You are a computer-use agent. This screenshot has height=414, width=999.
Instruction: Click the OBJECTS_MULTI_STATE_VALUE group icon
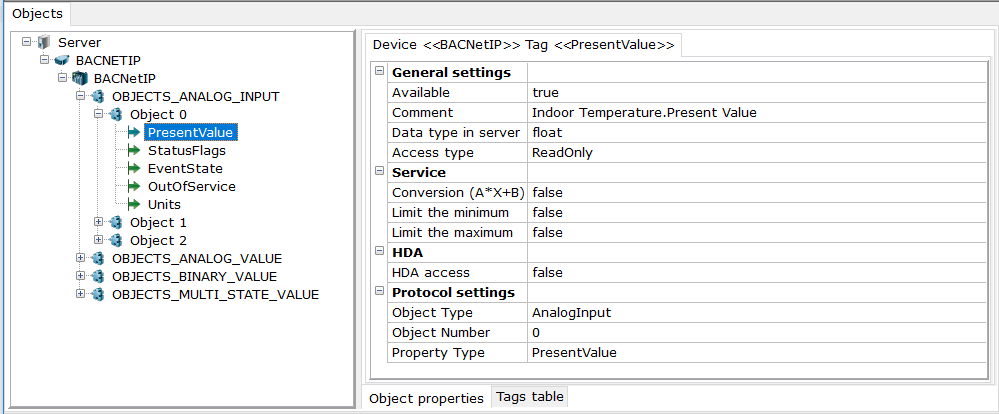(x=97, y=294)
